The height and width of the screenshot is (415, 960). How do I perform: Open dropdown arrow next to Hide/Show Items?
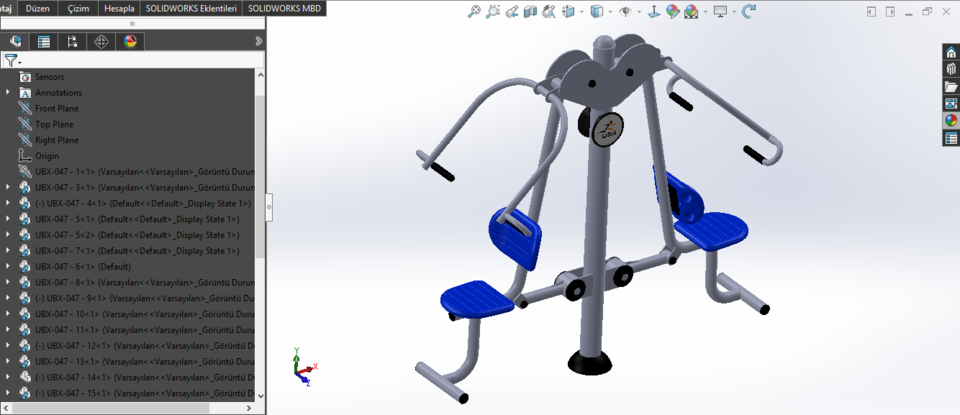tap(639, 12)
